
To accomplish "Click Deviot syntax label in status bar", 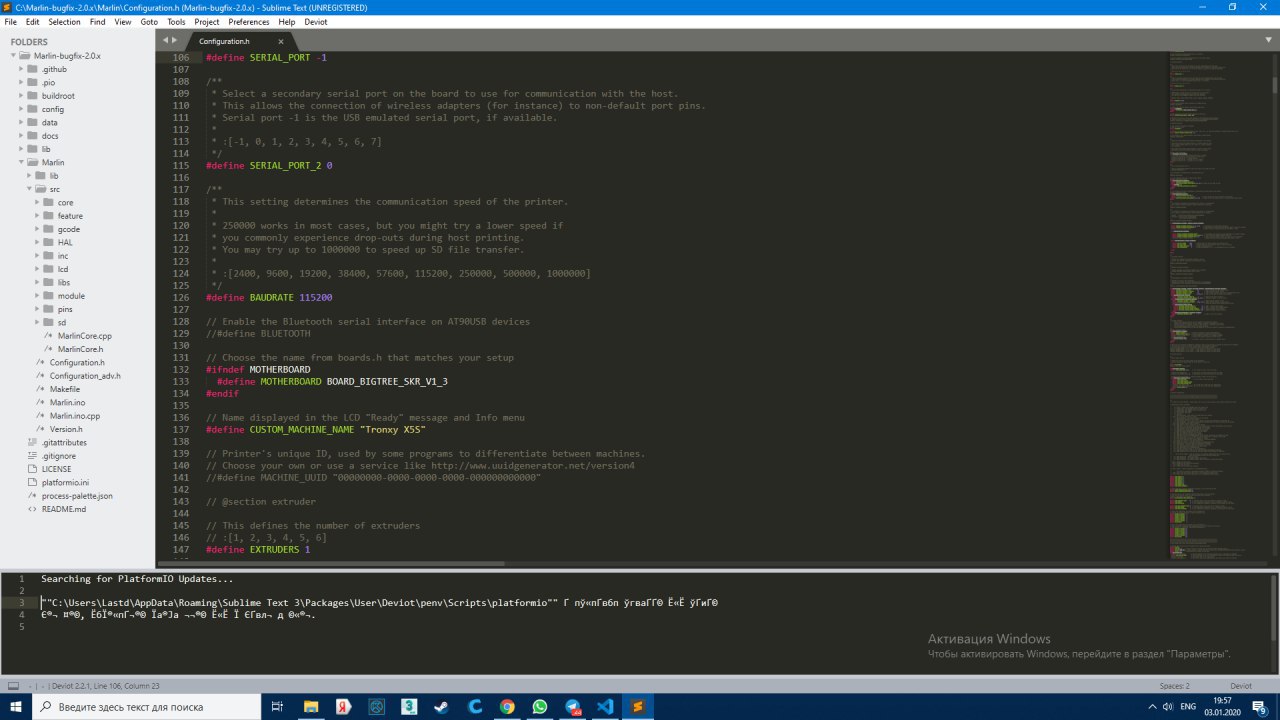I will 1240,686.
